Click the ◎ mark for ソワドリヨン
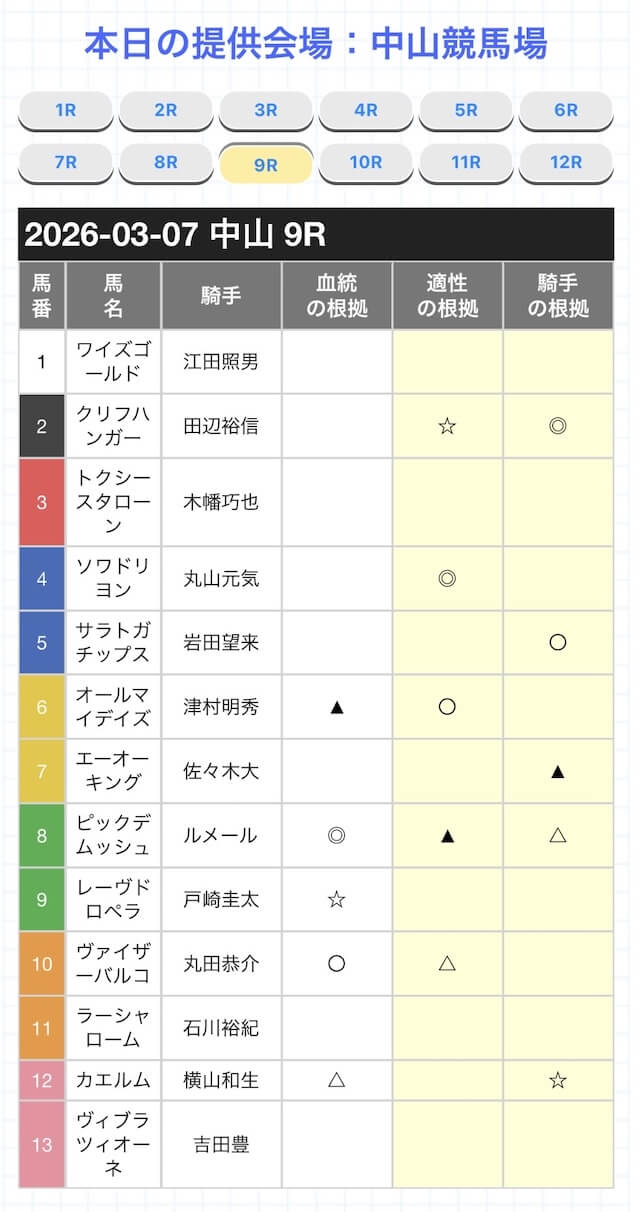 447,578
